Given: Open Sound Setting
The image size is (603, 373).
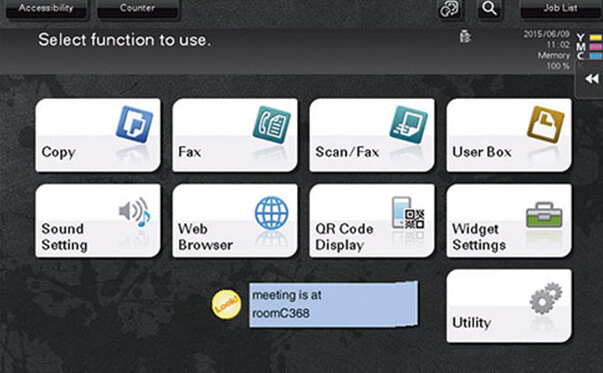Looking at the screenshot, I should pos(98,220).
